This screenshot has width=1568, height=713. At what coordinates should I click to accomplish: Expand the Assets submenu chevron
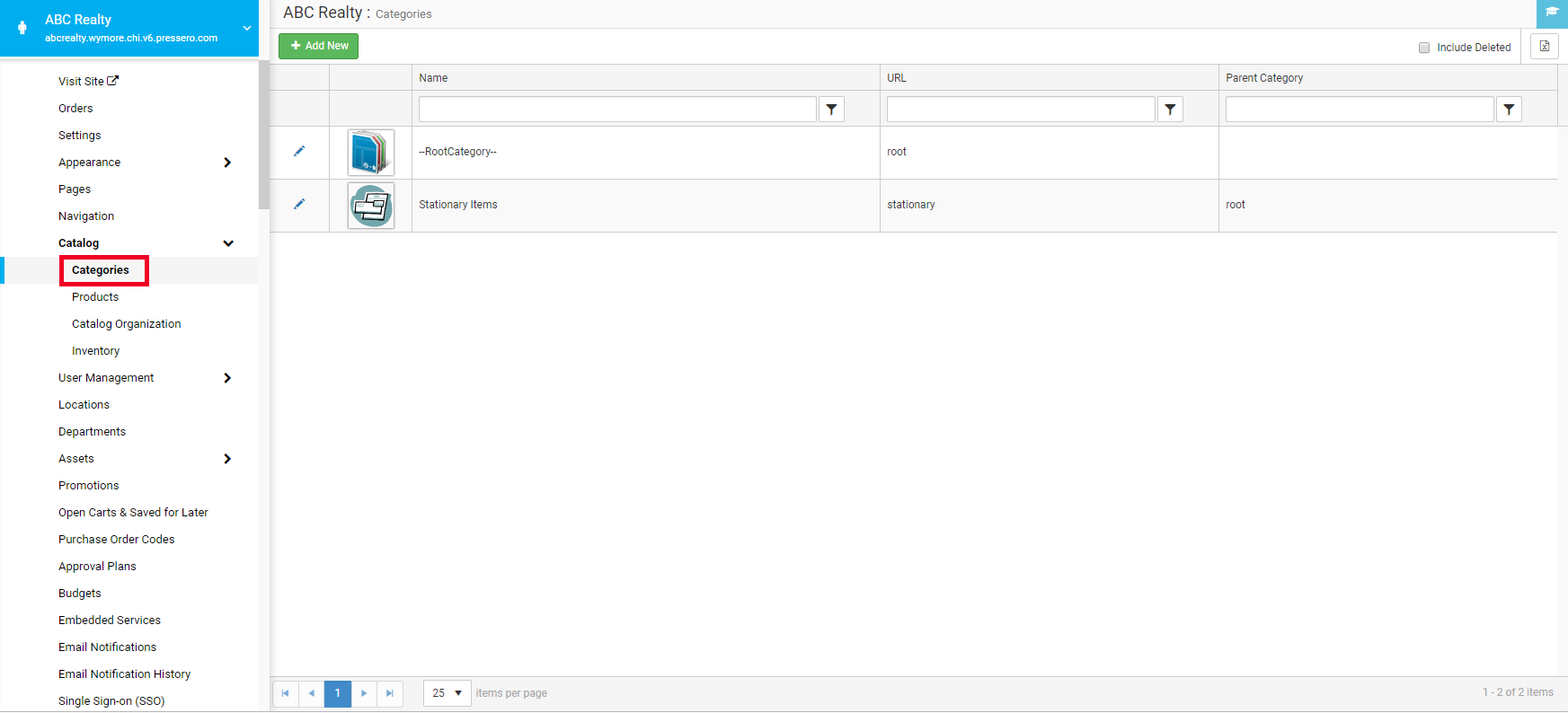227,459
